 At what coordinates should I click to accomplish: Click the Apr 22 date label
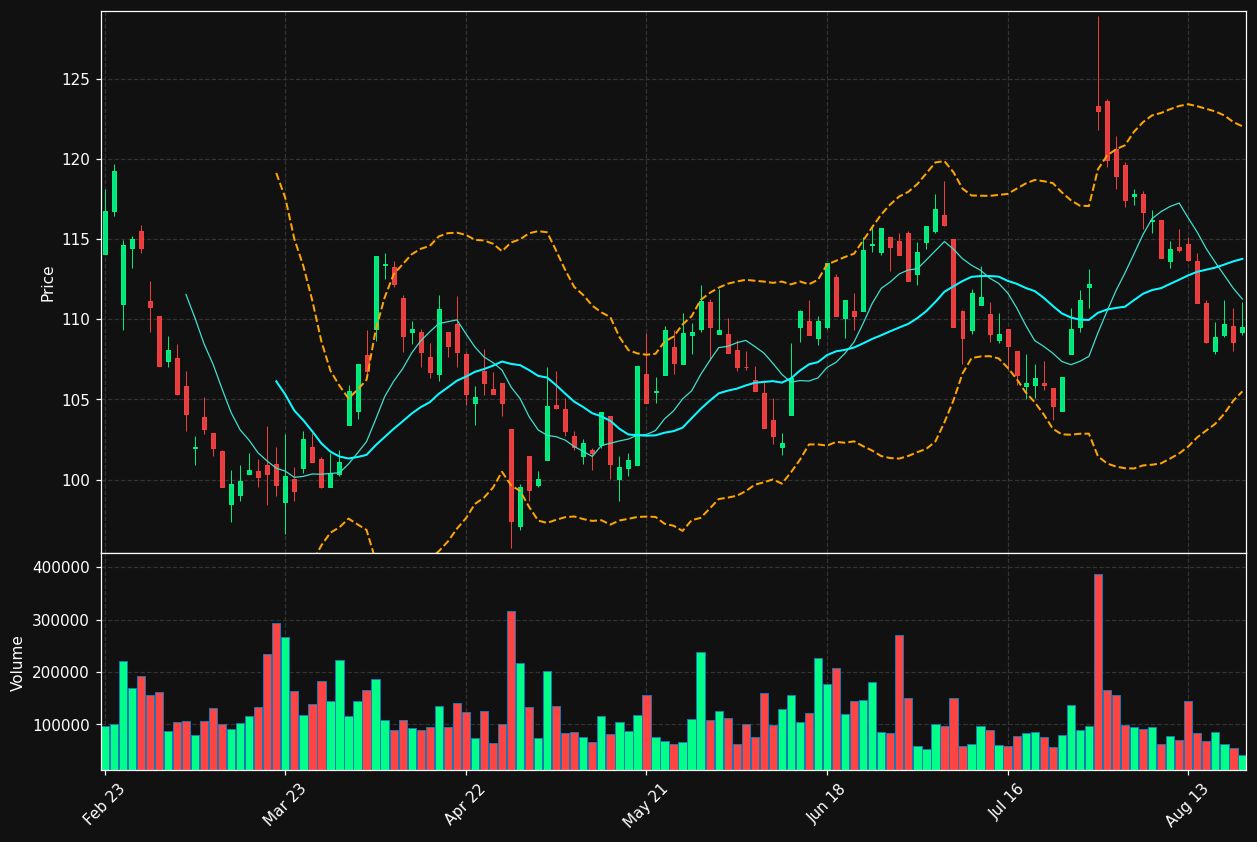(465, 804)
